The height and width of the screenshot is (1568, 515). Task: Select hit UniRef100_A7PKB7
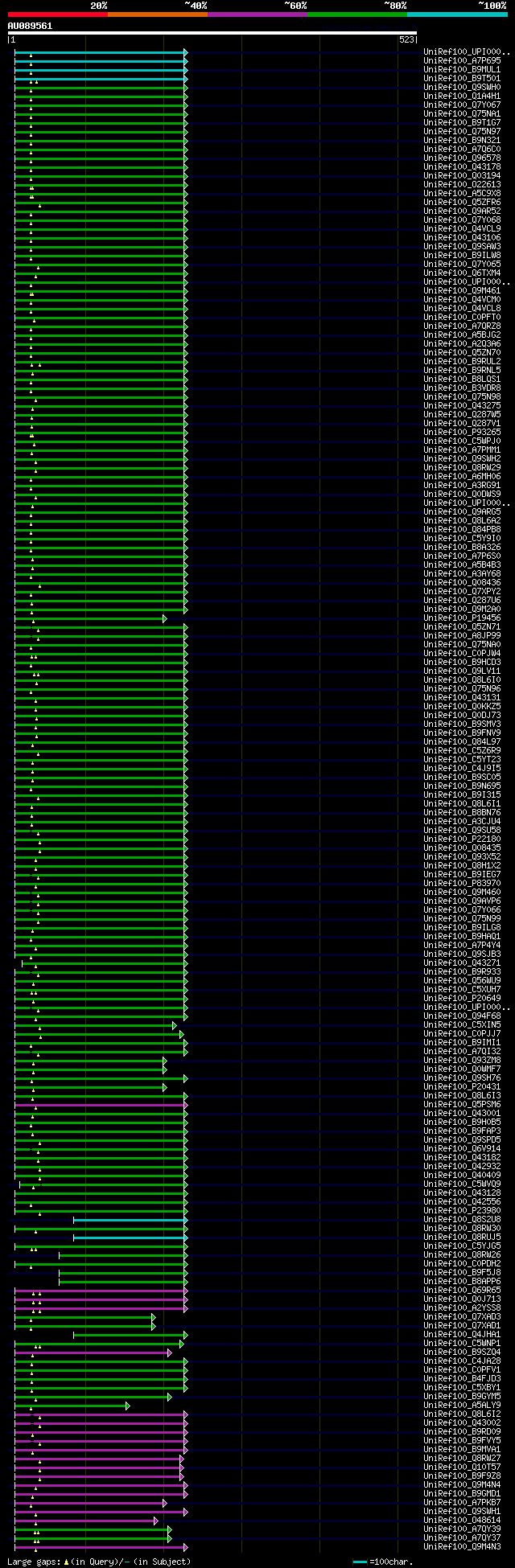tap(462, 1502)
